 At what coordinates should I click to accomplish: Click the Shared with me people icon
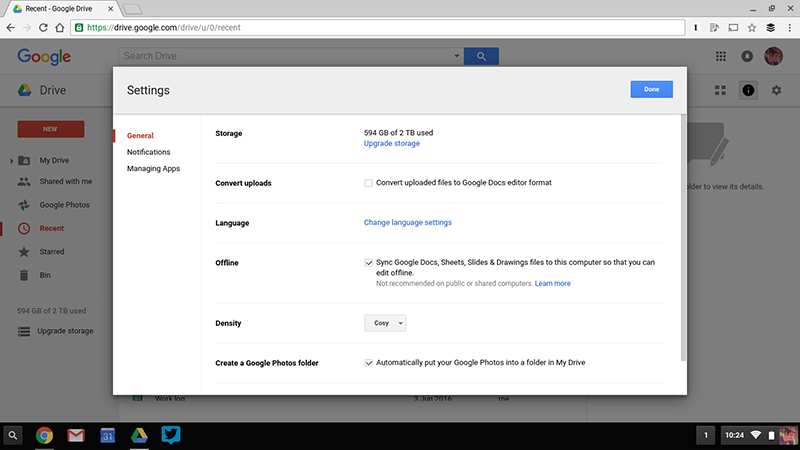(24, 181)
